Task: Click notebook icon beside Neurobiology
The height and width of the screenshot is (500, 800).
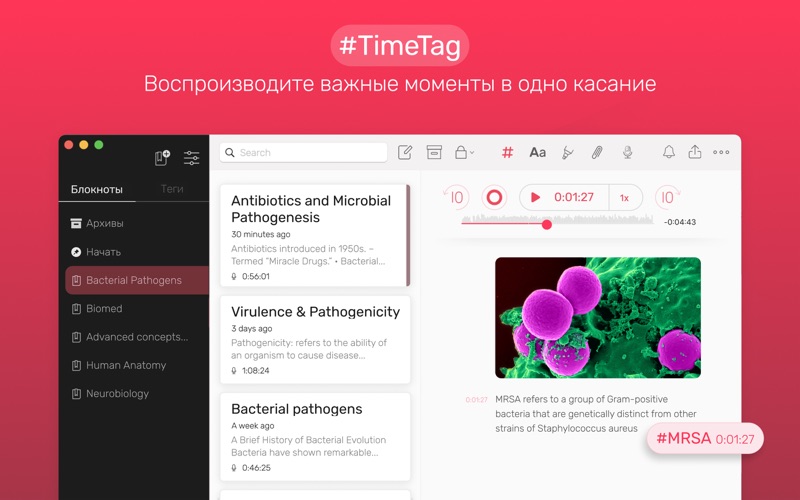Action: click(x=76, y=393)
